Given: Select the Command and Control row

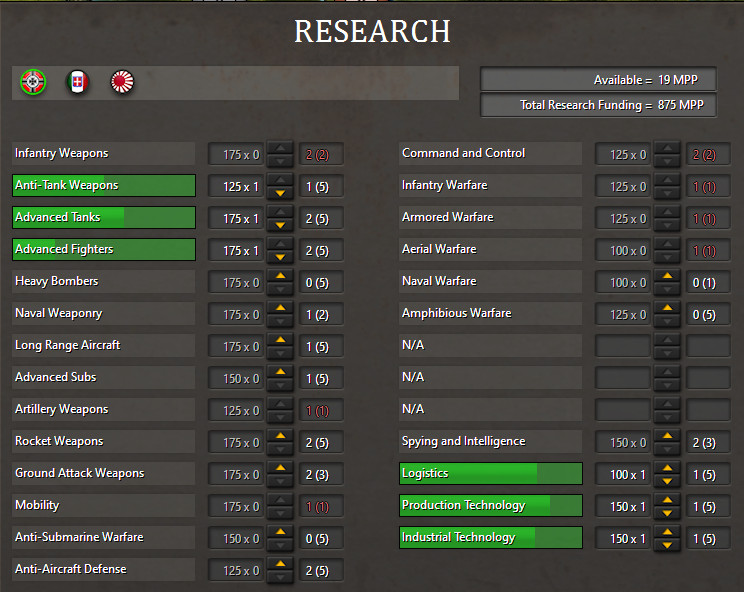Looking at the screenshot, I should click(491, 153).
